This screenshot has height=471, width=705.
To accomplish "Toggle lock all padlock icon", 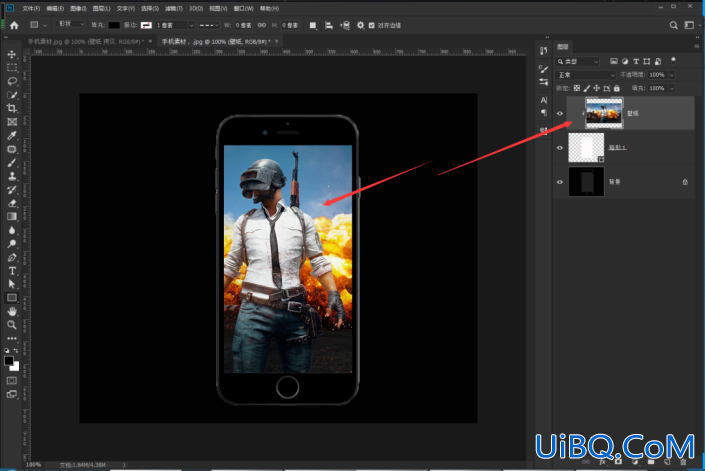I will tap(617, 88).
